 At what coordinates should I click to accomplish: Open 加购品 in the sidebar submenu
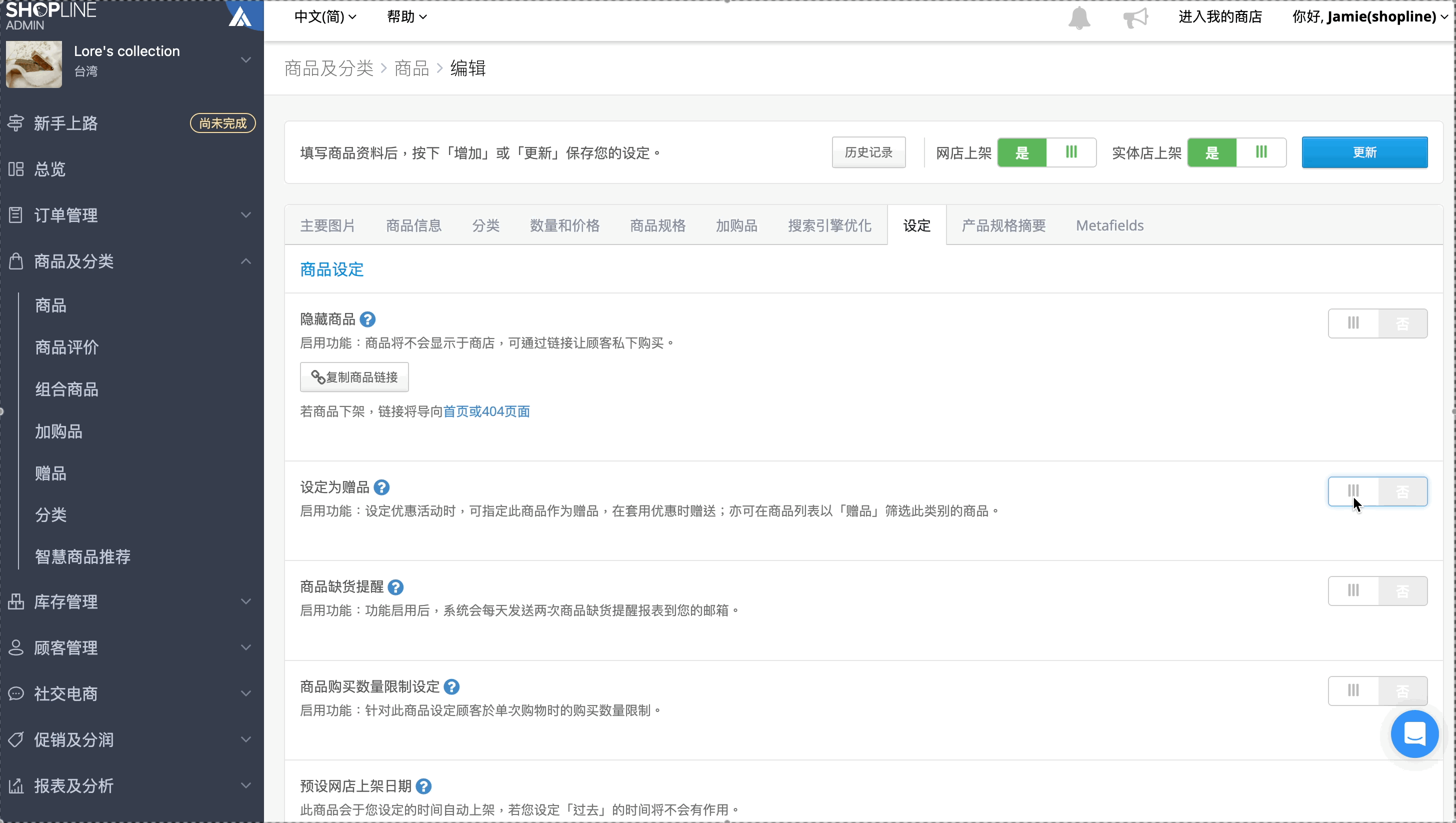point(59,431)
